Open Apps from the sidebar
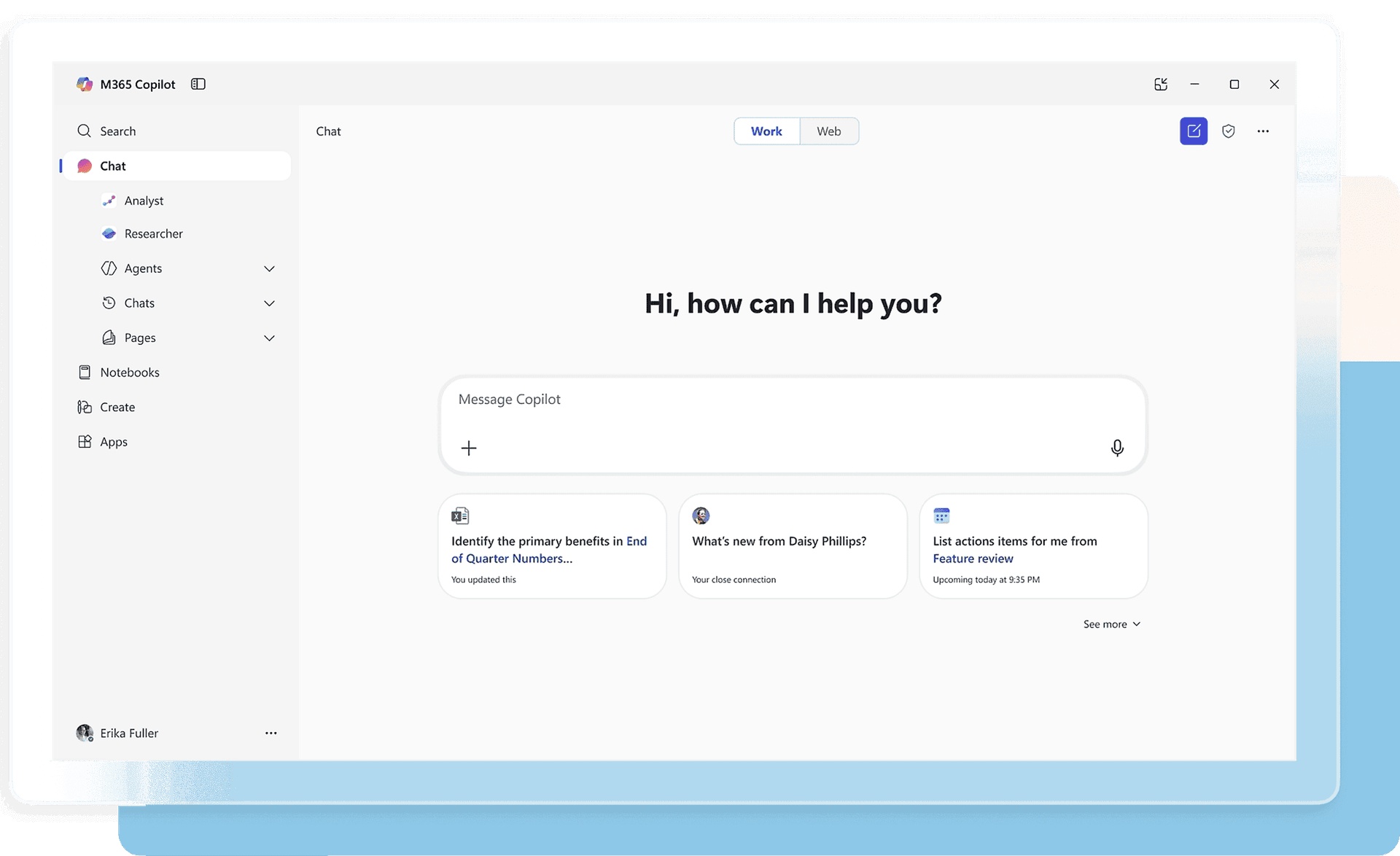 pos(112,441)
